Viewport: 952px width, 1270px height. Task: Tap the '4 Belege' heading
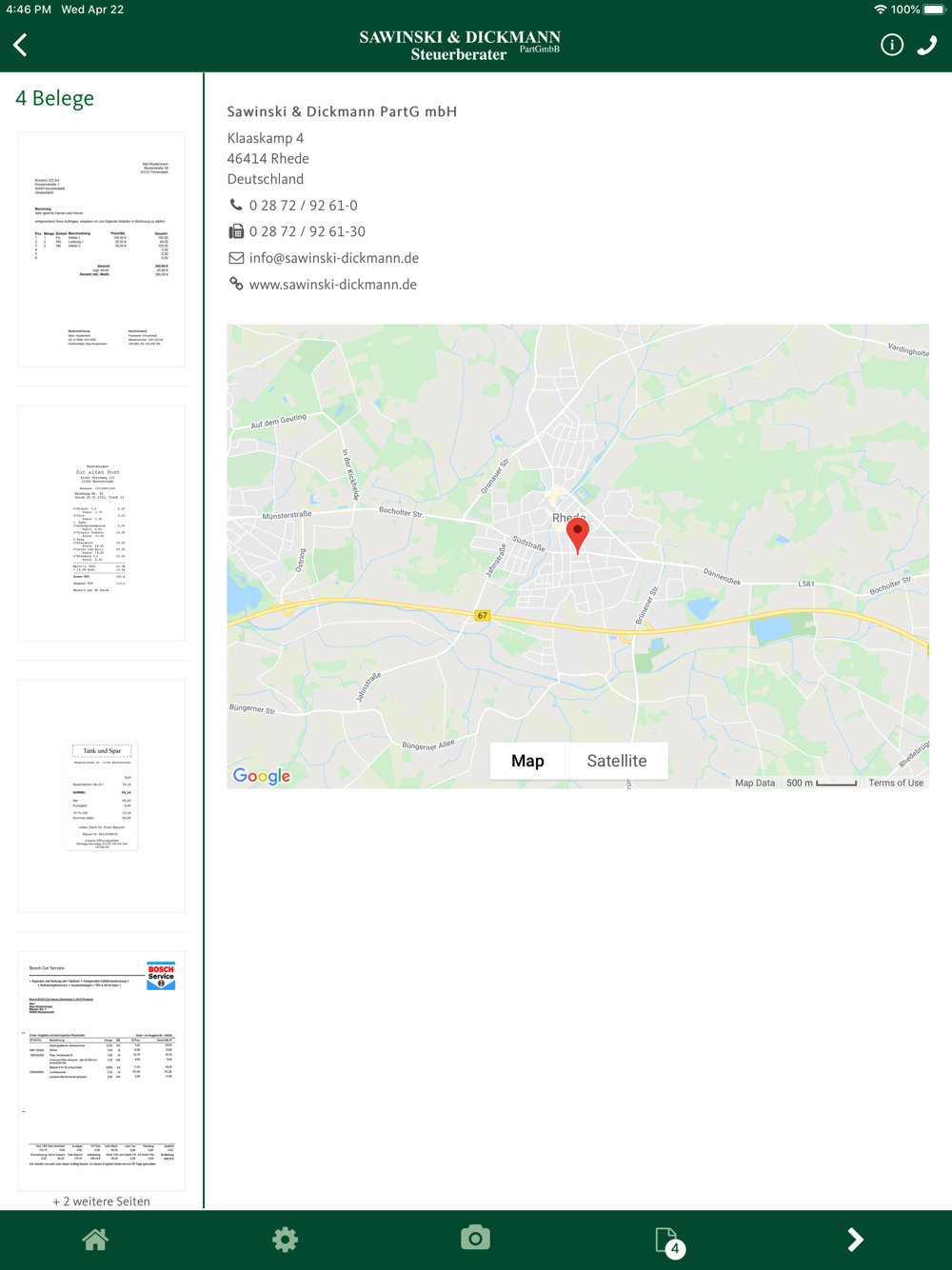coord(54,98)
